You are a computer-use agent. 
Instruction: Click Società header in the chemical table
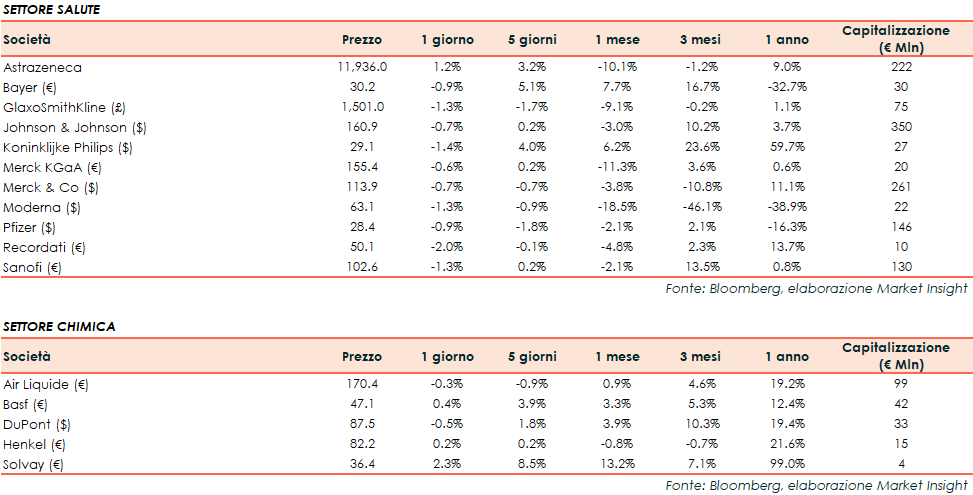(x=27, y=357)
